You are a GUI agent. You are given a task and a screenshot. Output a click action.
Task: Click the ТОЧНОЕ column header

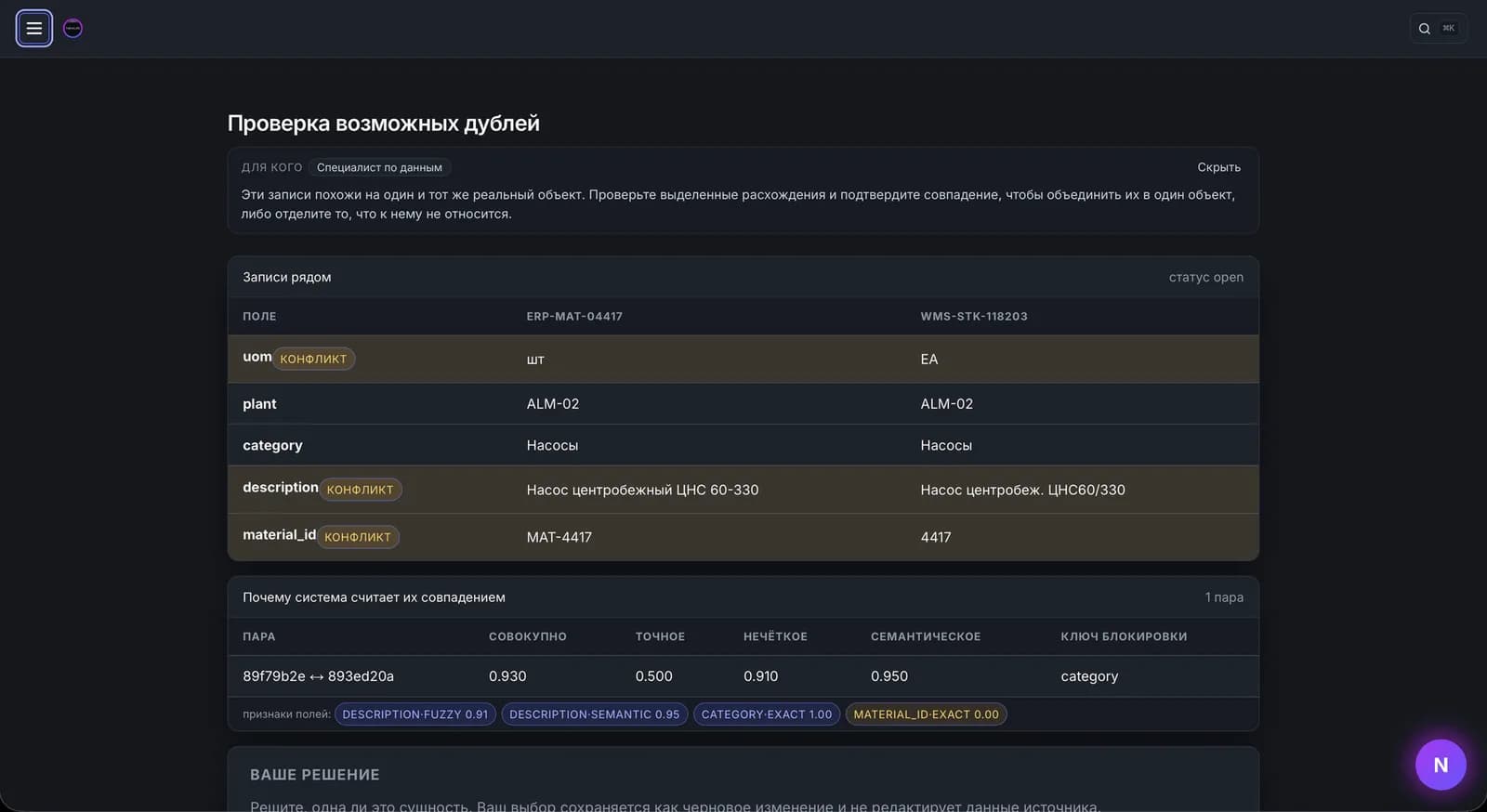click(660, 636)
